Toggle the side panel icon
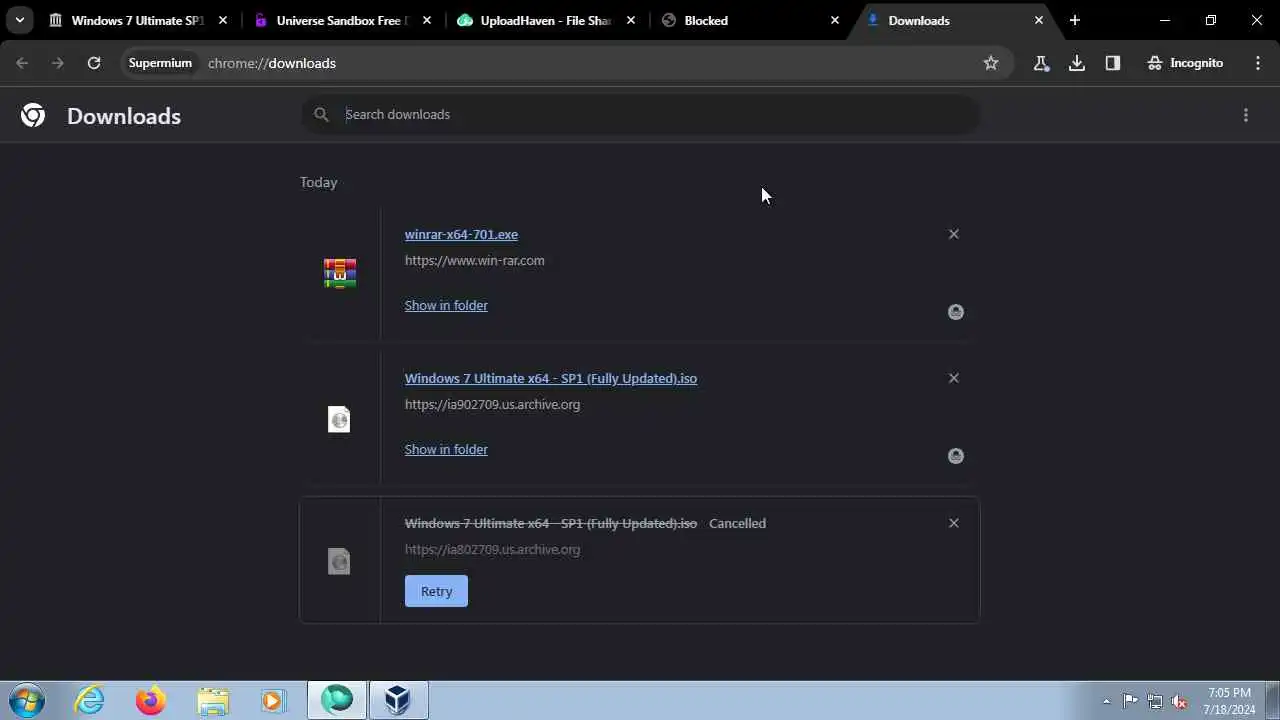Screen dimensions: 1280x720 [1113, 63]
